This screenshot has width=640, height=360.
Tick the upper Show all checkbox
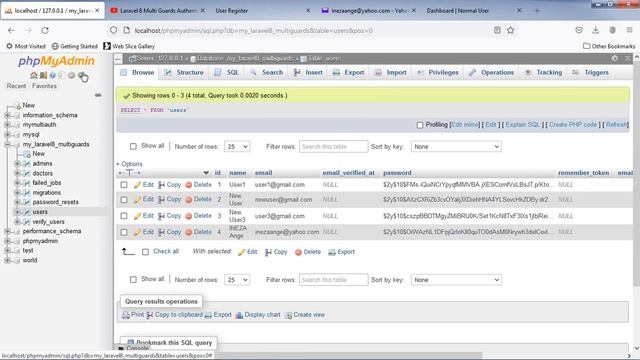click(x=133, y=146)
